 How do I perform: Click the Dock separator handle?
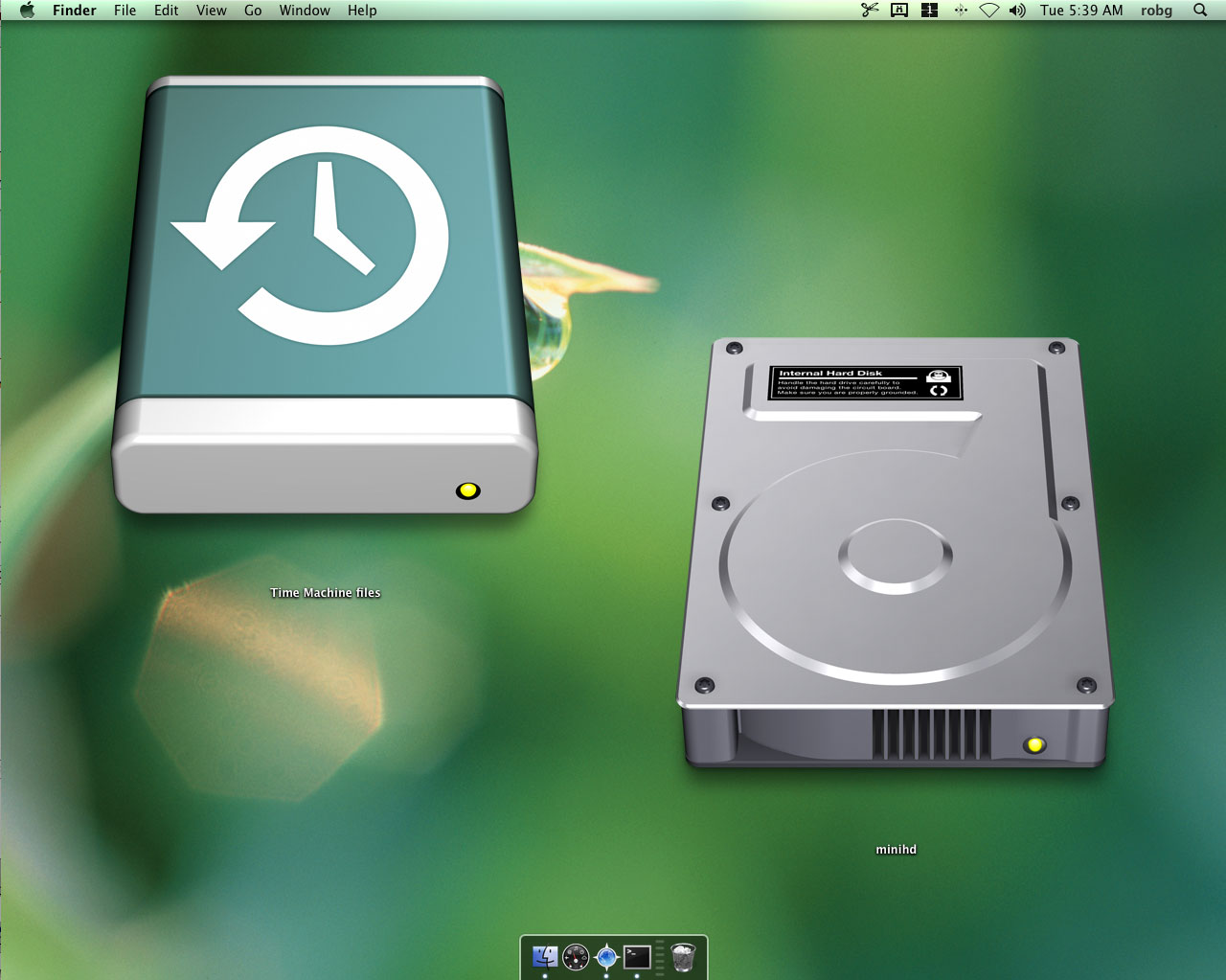click(x=659, y=957)
